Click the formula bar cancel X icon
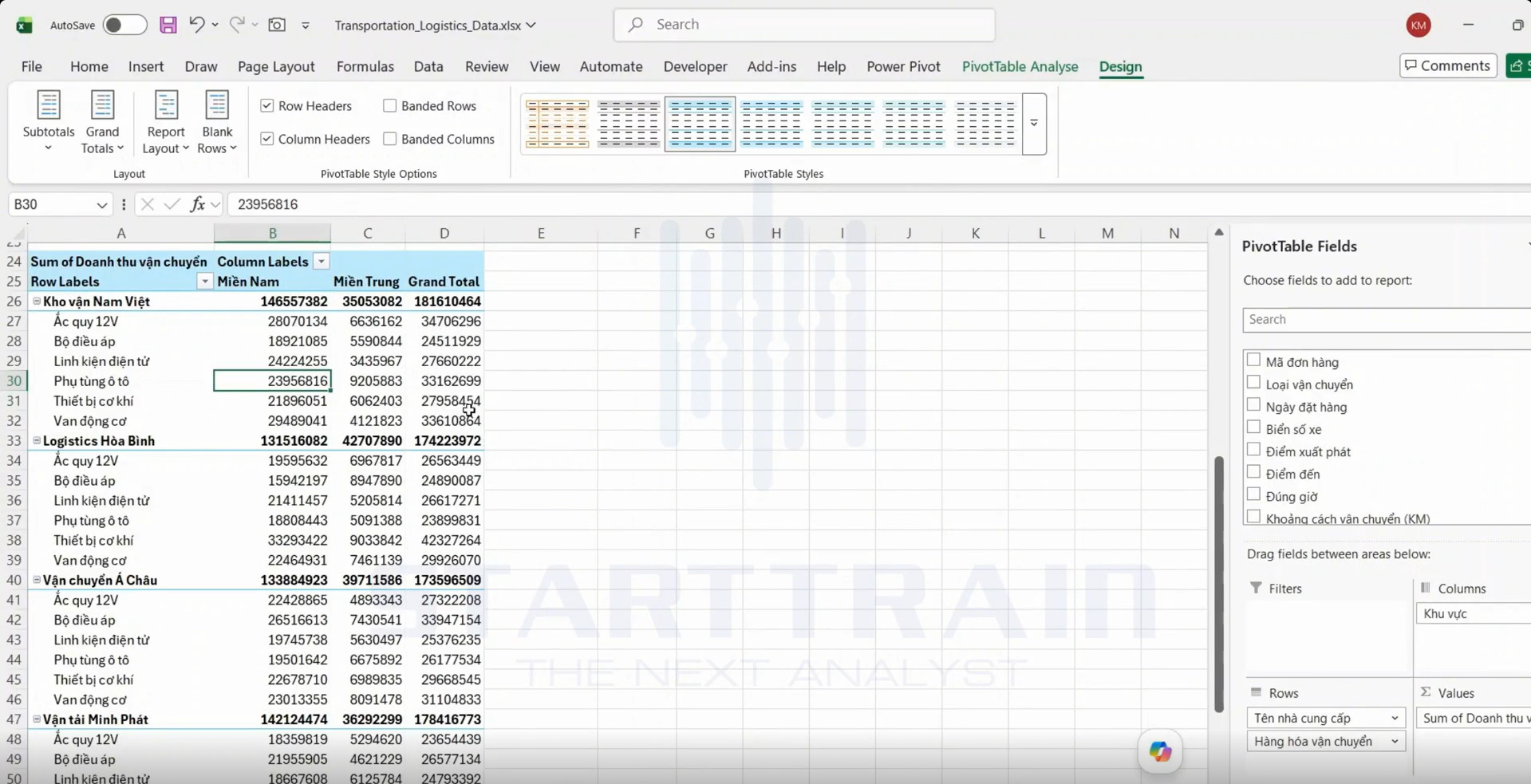 coord(147,204)
